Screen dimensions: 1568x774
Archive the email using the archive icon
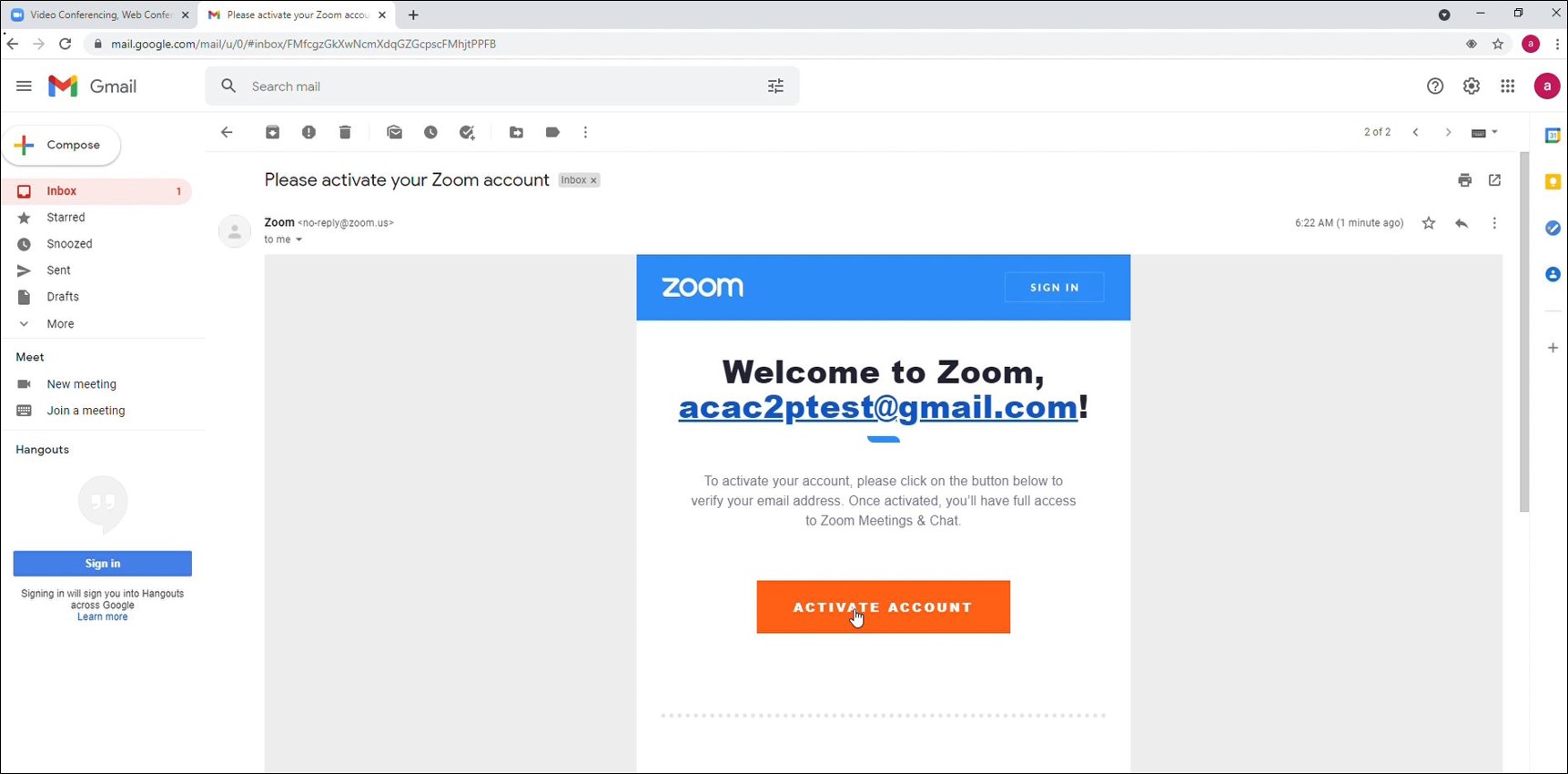point(272,132)
